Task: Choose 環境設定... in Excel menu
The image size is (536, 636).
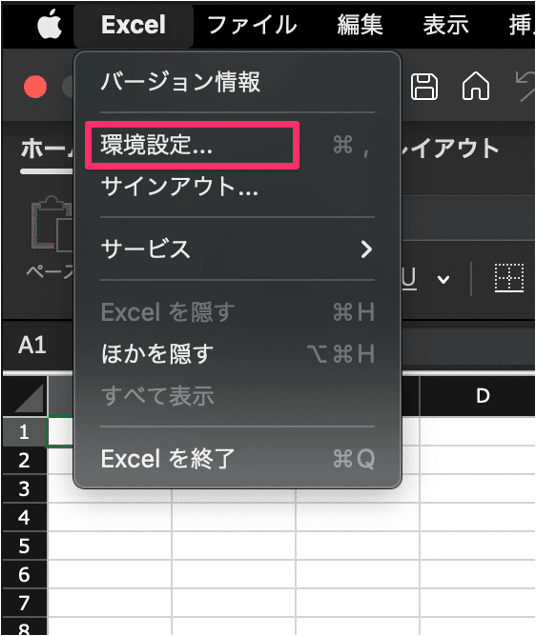Action: coord(237,145)
